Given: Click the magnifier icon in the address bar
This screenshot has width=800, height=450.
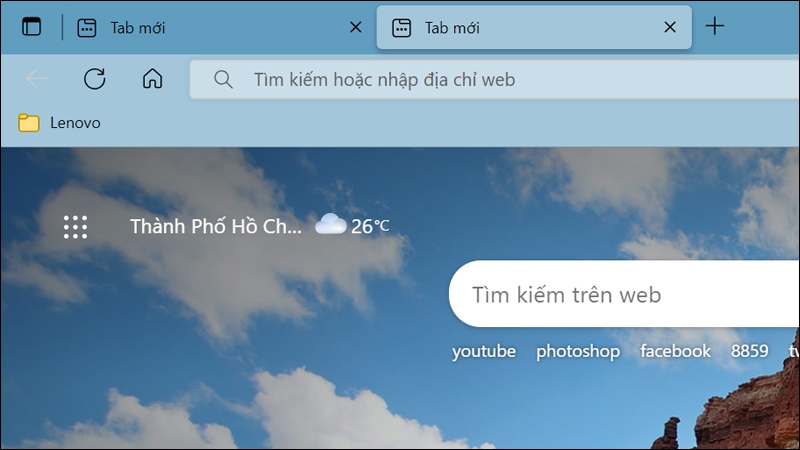Looking at the screenshot, I should [223, 79].
